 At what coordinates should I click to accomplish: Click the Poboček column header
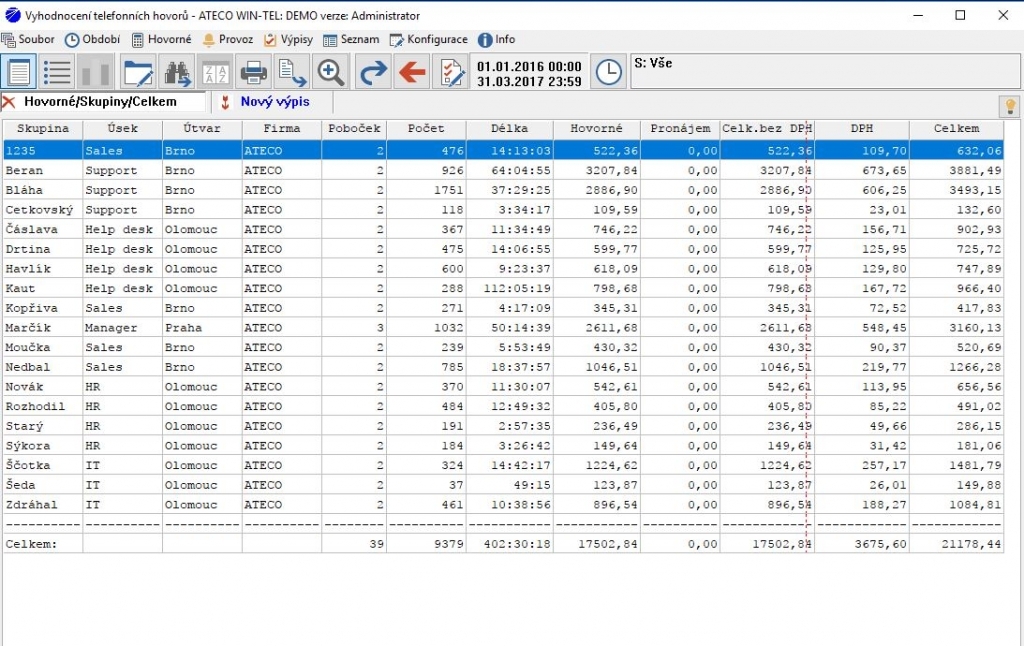(355, 129)
